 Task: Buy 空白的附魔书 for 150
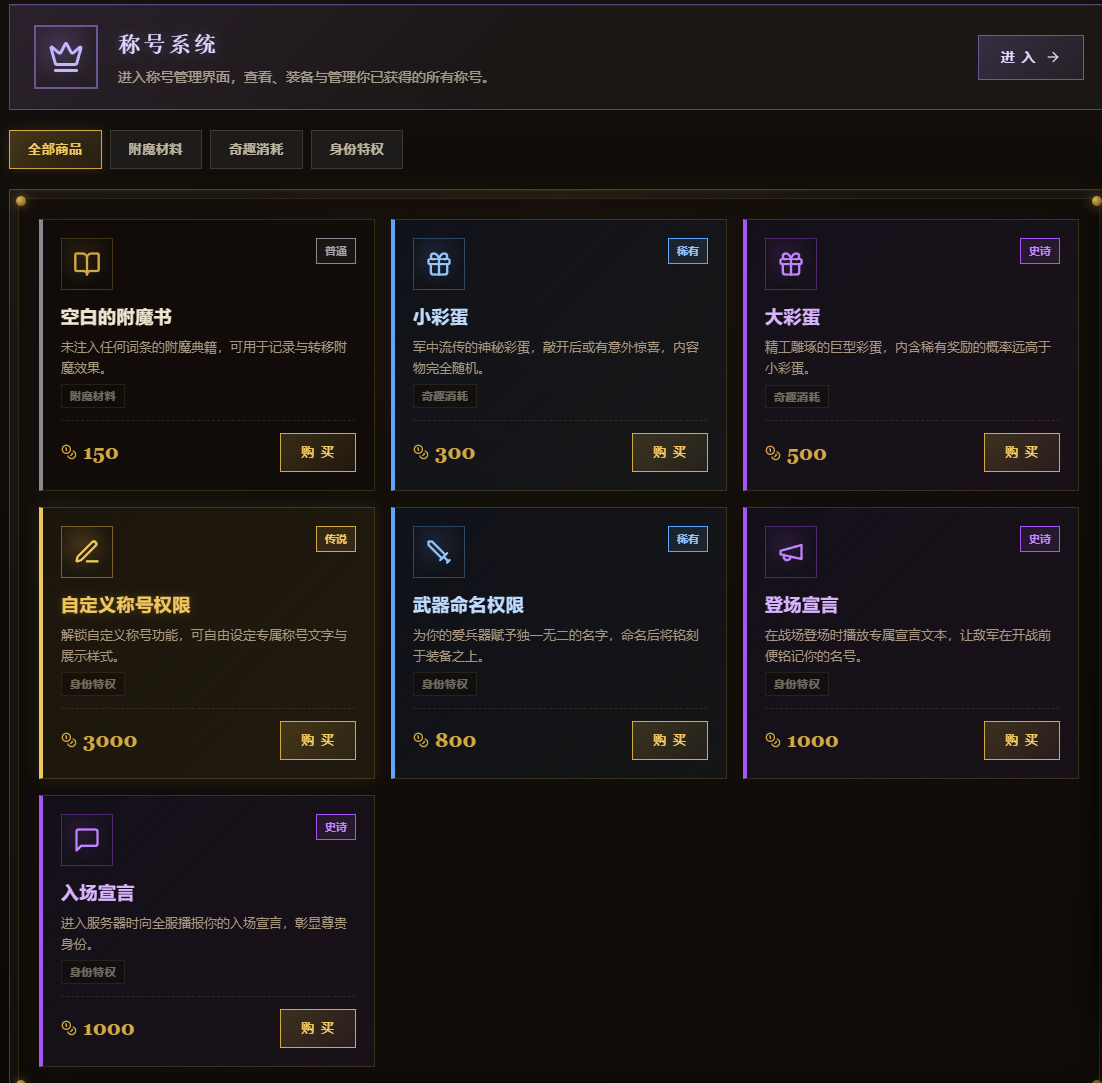318,453
